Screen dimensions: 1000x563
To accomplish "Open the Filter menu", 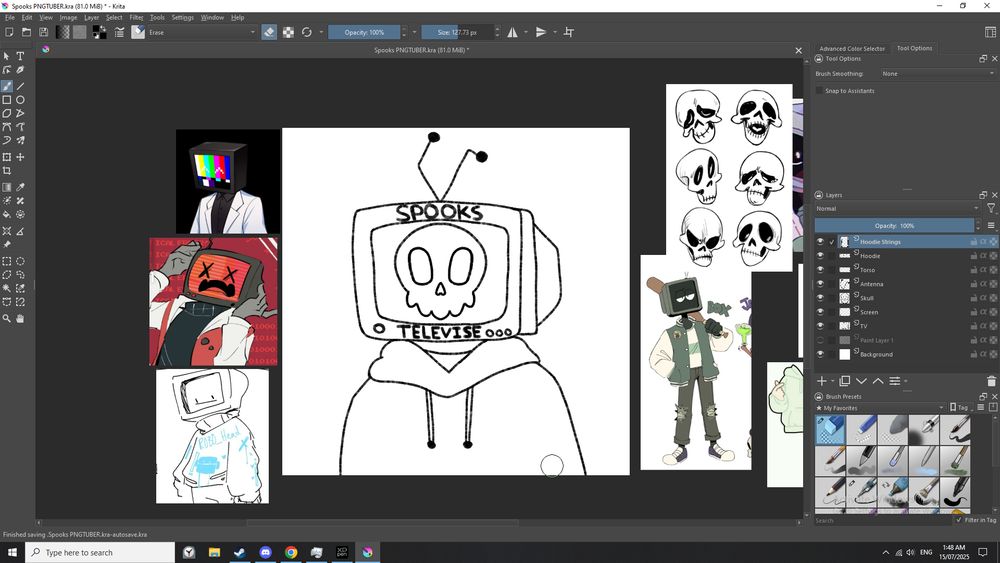I will (136, 17).
